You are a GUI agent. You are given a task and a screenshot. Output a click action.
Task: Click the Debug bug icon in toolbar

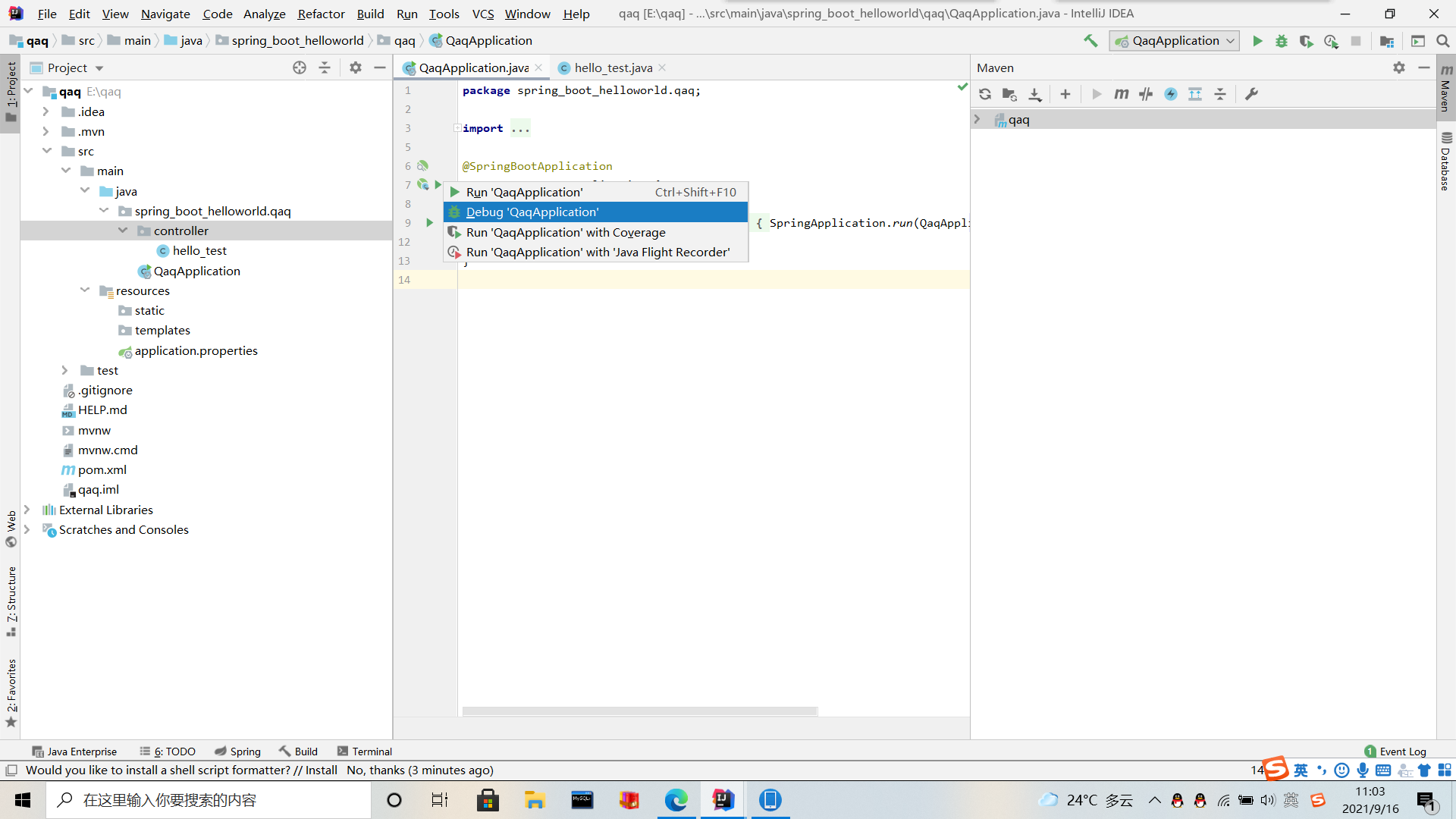point(1282,41)
